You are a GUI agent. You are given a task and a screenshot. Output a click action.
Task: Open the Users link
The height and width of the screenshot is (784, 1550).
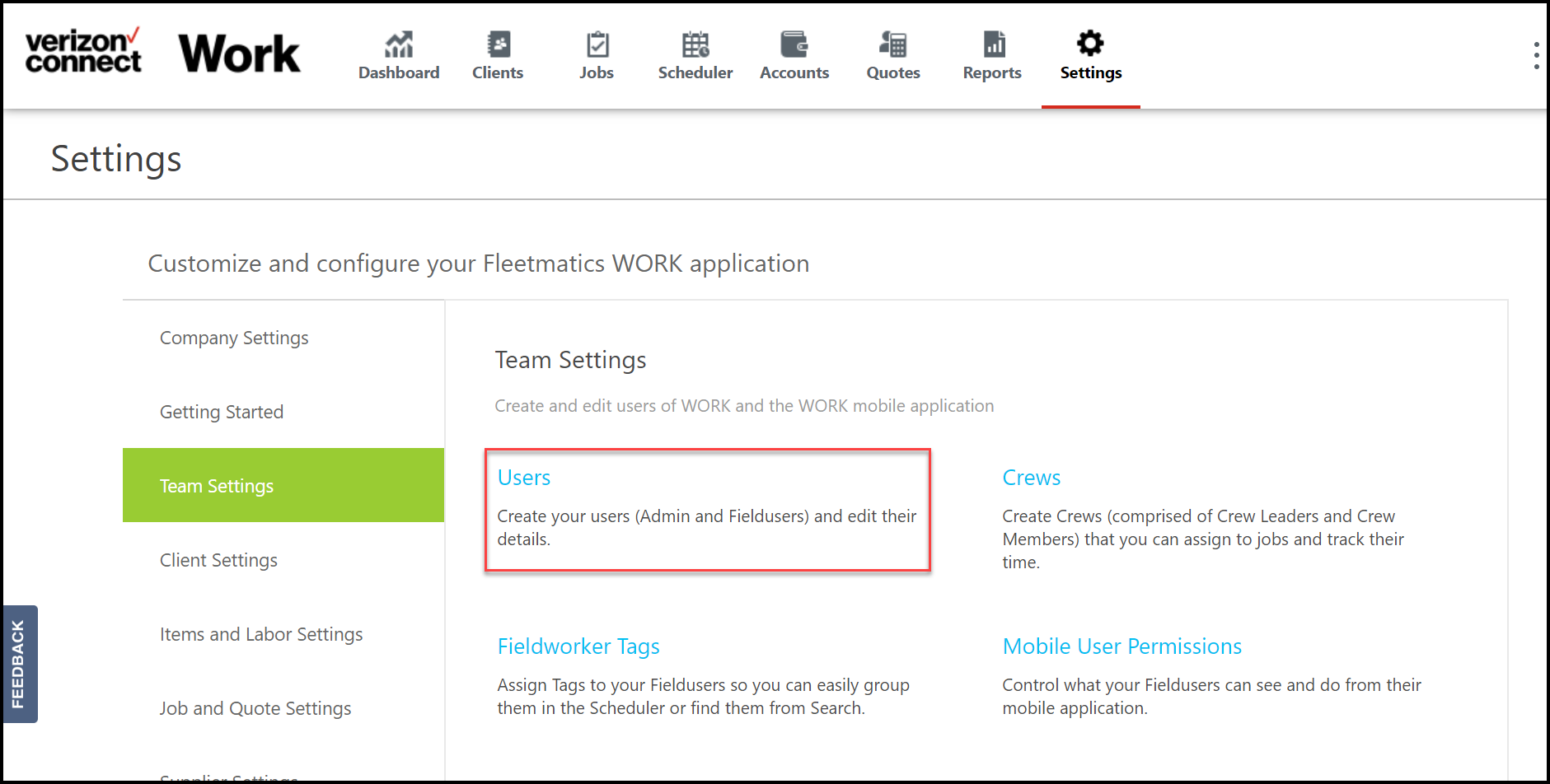[524, 478]
